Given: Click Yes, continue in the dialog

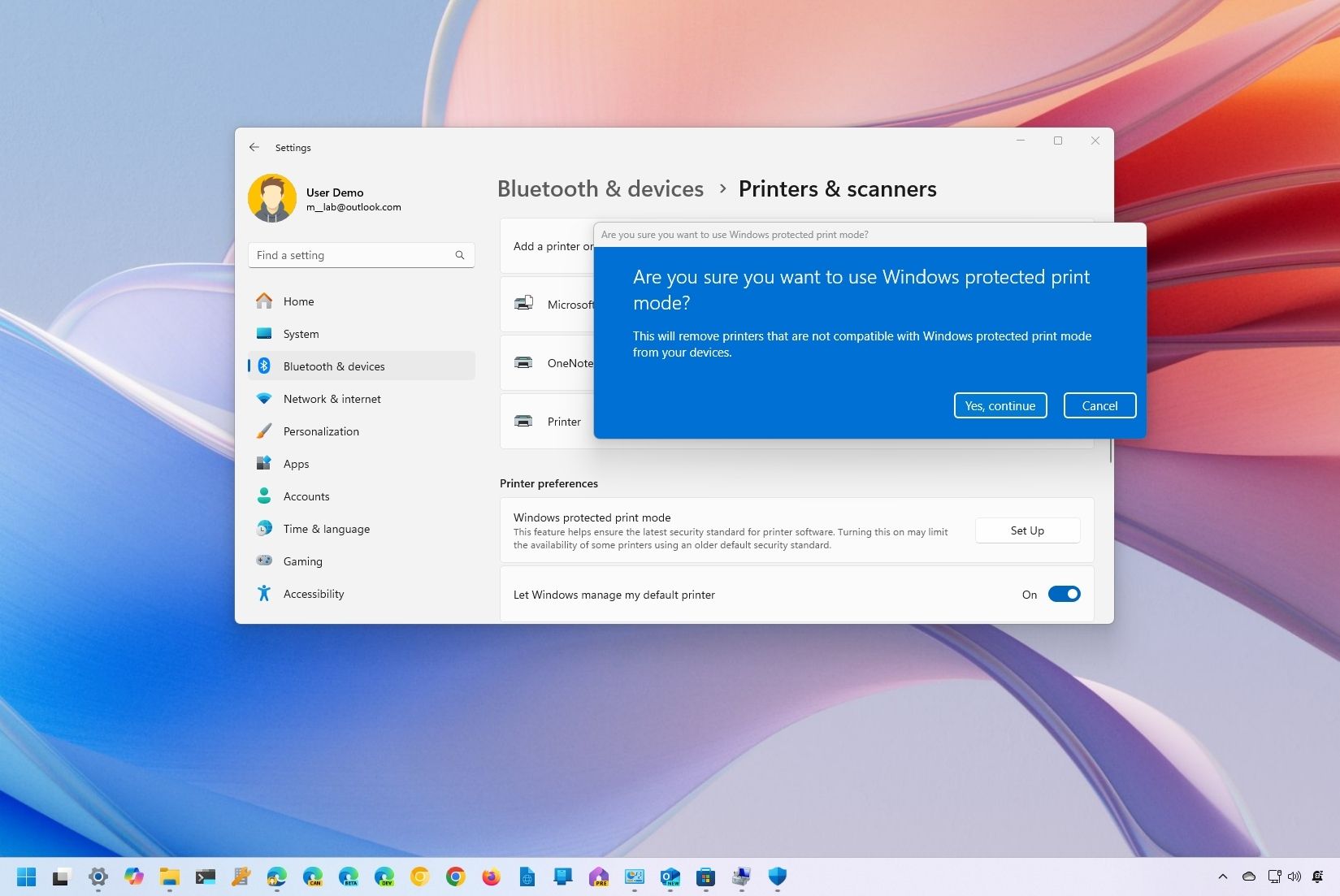Looking at the screenshot, I should [x=1000, y=405].
